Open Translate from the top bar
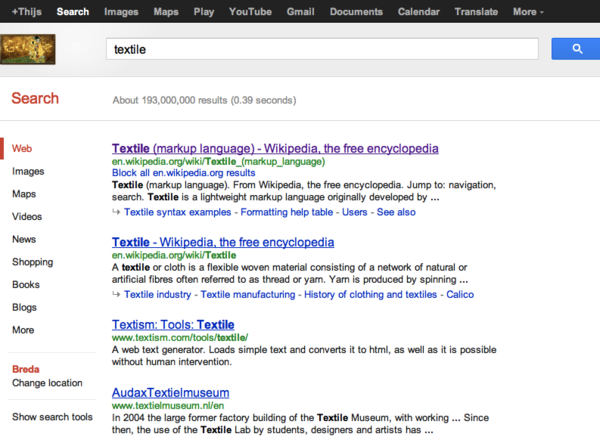 click(476, 12)
